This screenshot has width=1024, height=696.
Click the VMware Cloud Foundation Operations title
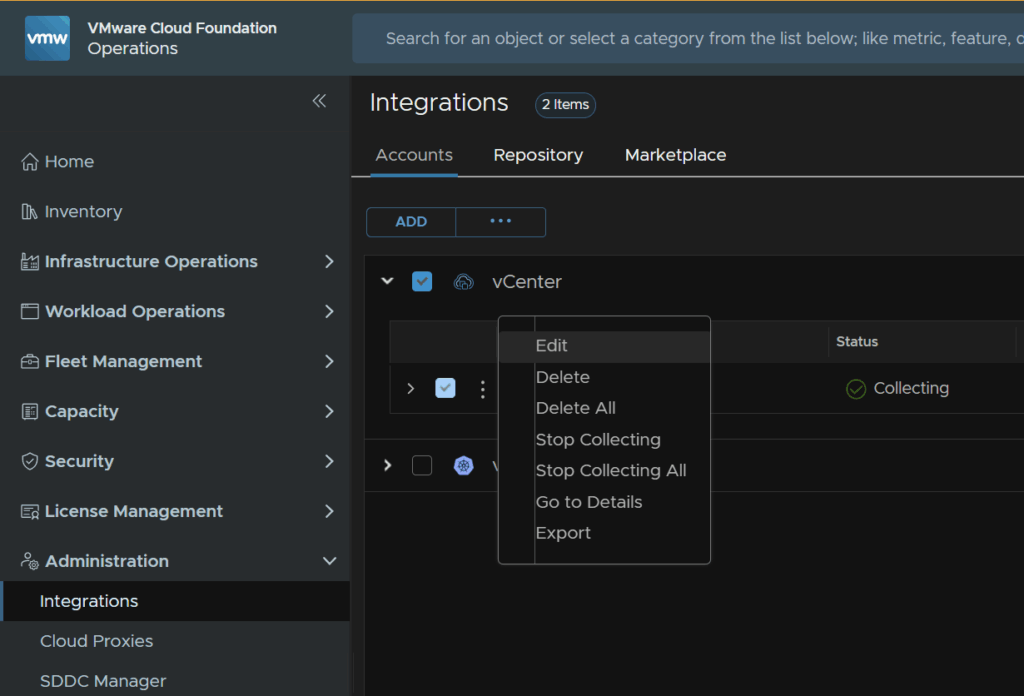(x=182, y=38)
